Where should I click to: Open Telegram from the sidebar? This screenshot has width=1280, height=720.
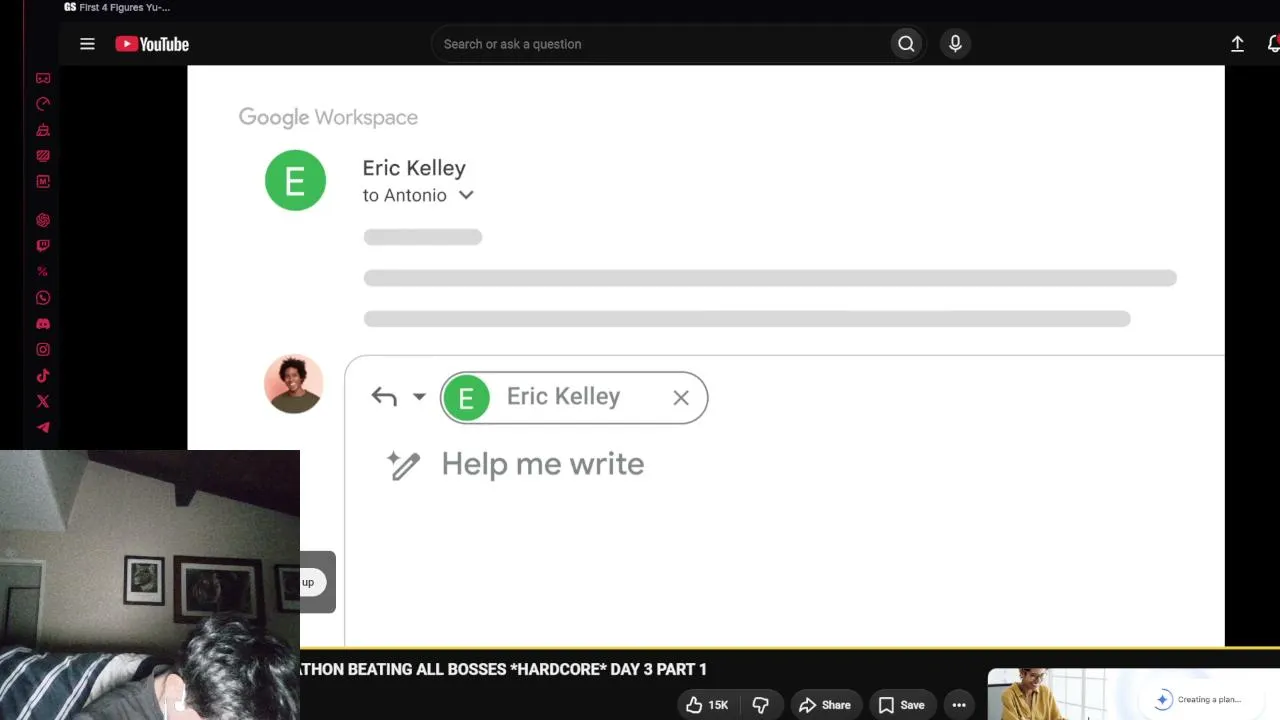click(x=43, y=428)
